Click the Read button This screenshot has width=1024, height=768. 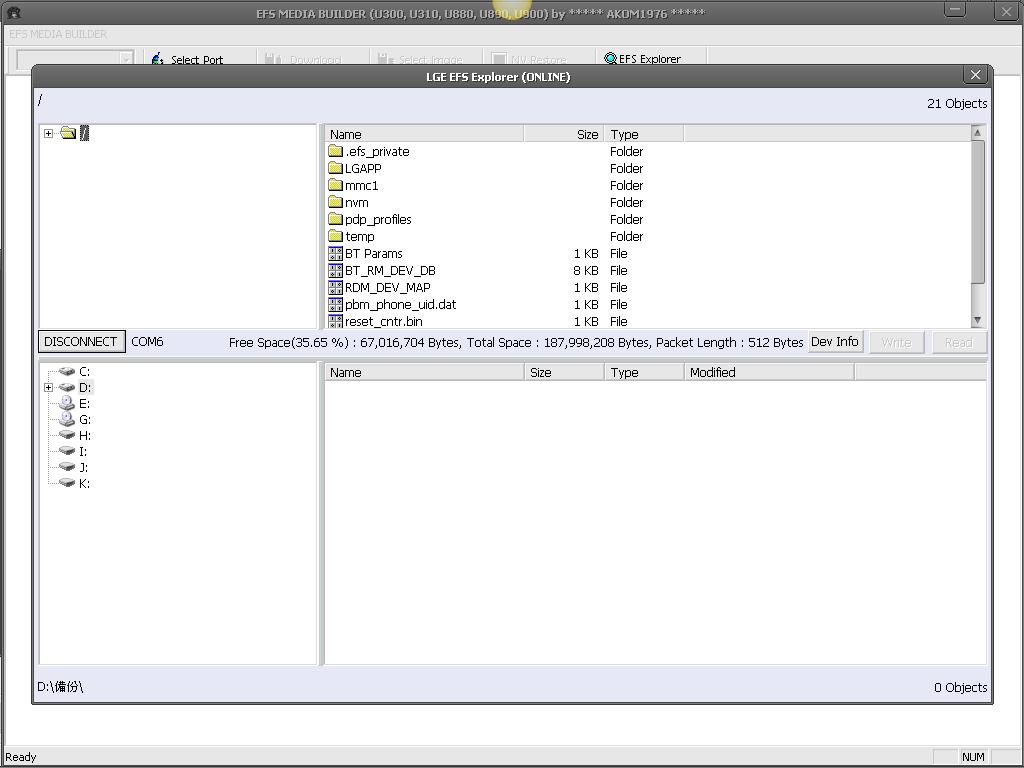(x=959, y=342)
